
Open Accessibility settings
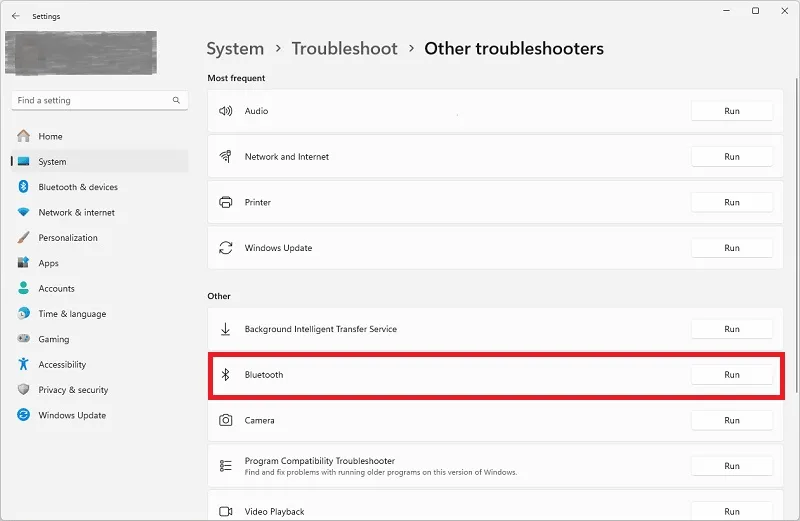99,364
